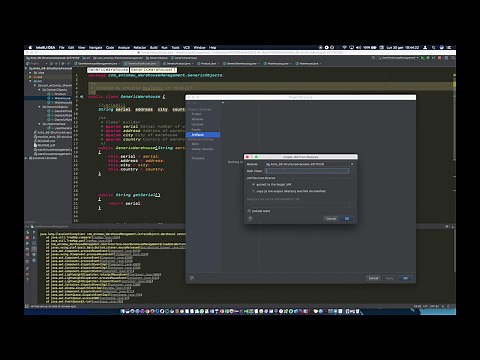Screen dimensions: 480x360
Task: Select Problems in Project Structure sidebar
Action: (198, 158)
